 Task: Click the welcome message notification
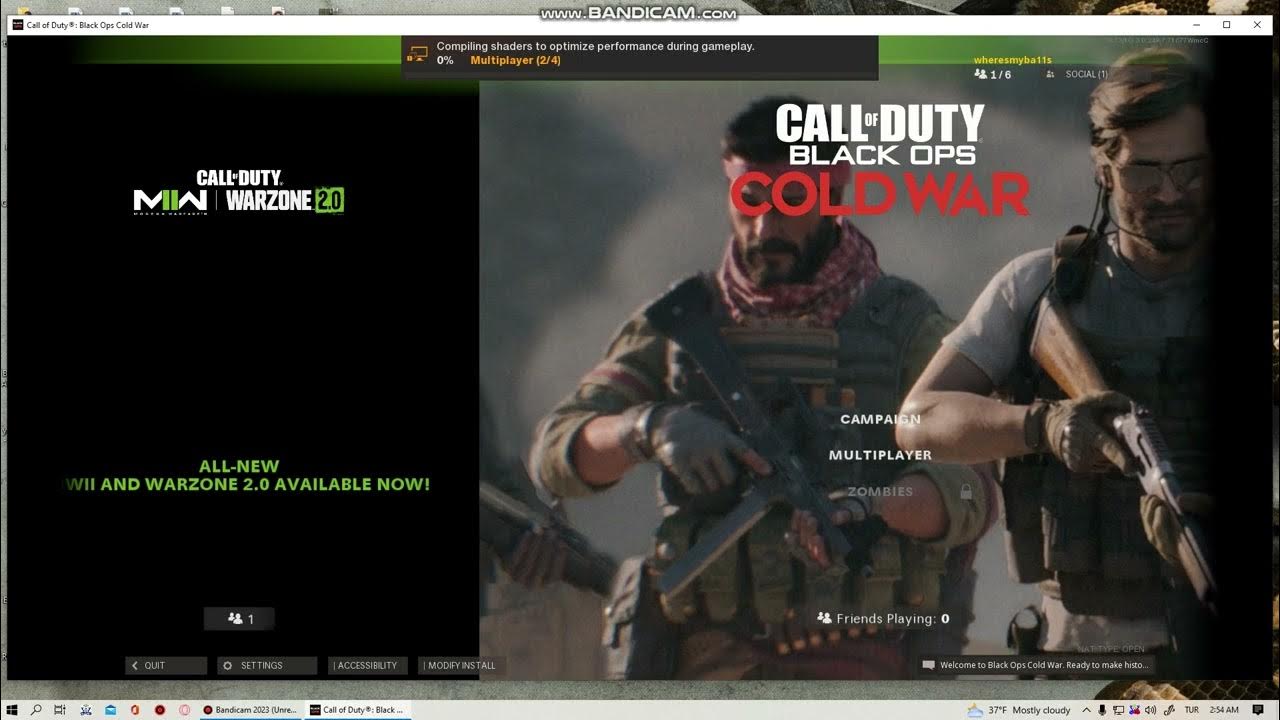pos(1036,664)
